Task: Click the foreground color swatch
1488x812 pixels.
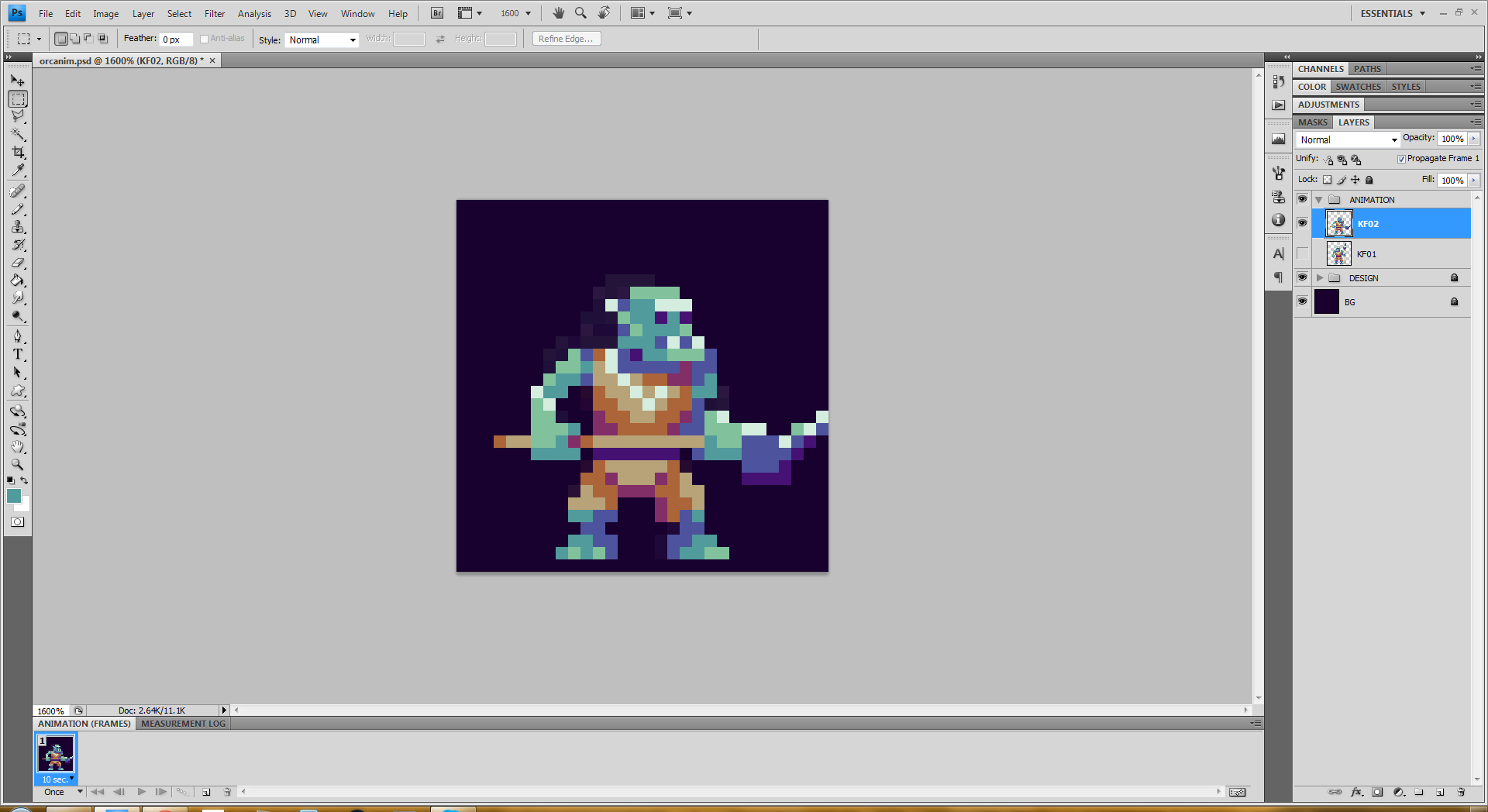Action: [13, 496]
